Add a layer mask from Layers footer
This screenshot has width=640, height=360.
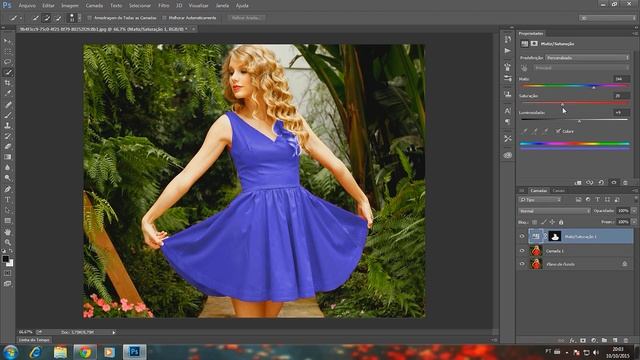click(583, 340)
